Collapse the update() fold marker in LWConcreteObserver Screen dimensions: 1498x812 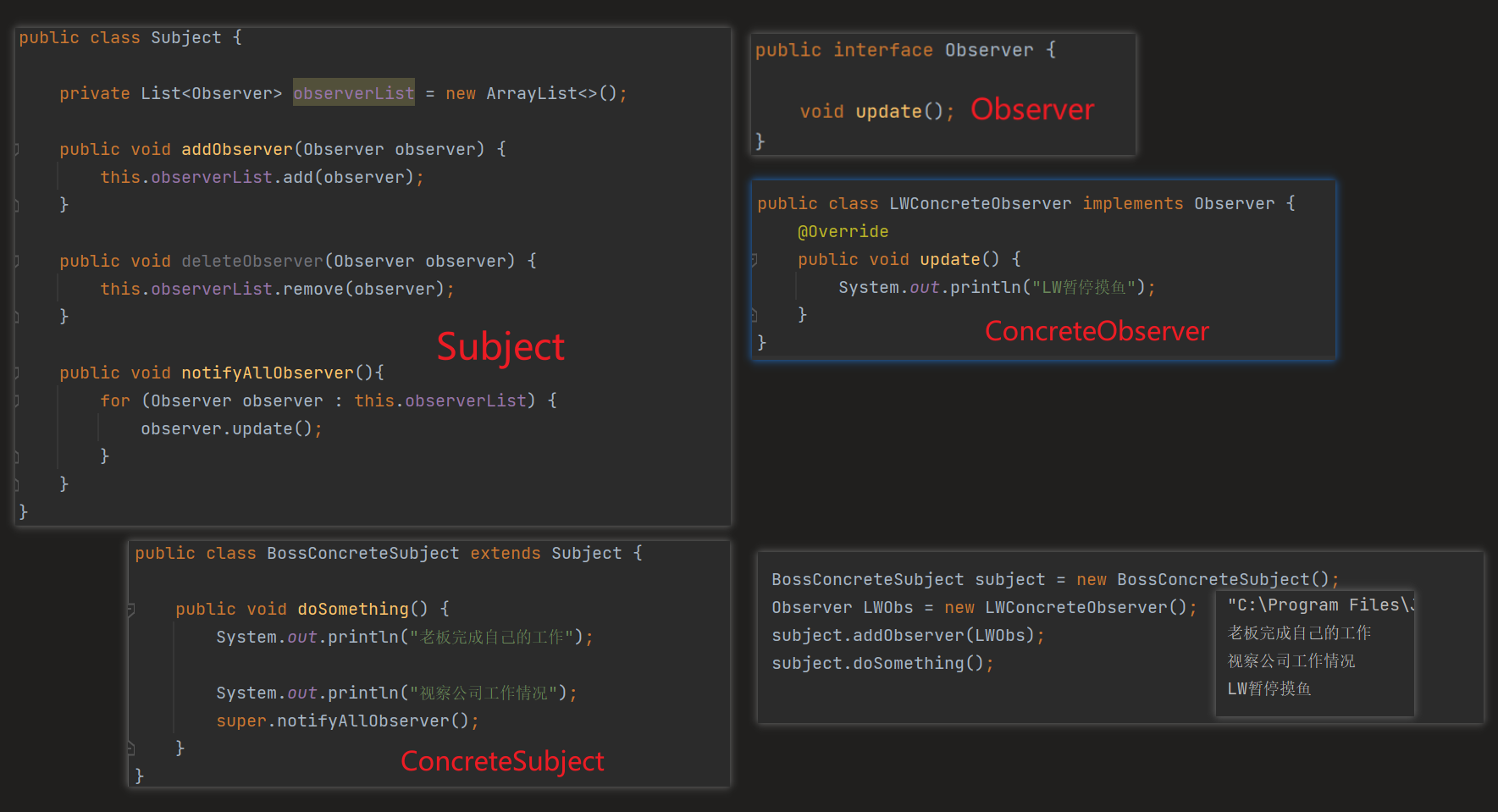754,259
